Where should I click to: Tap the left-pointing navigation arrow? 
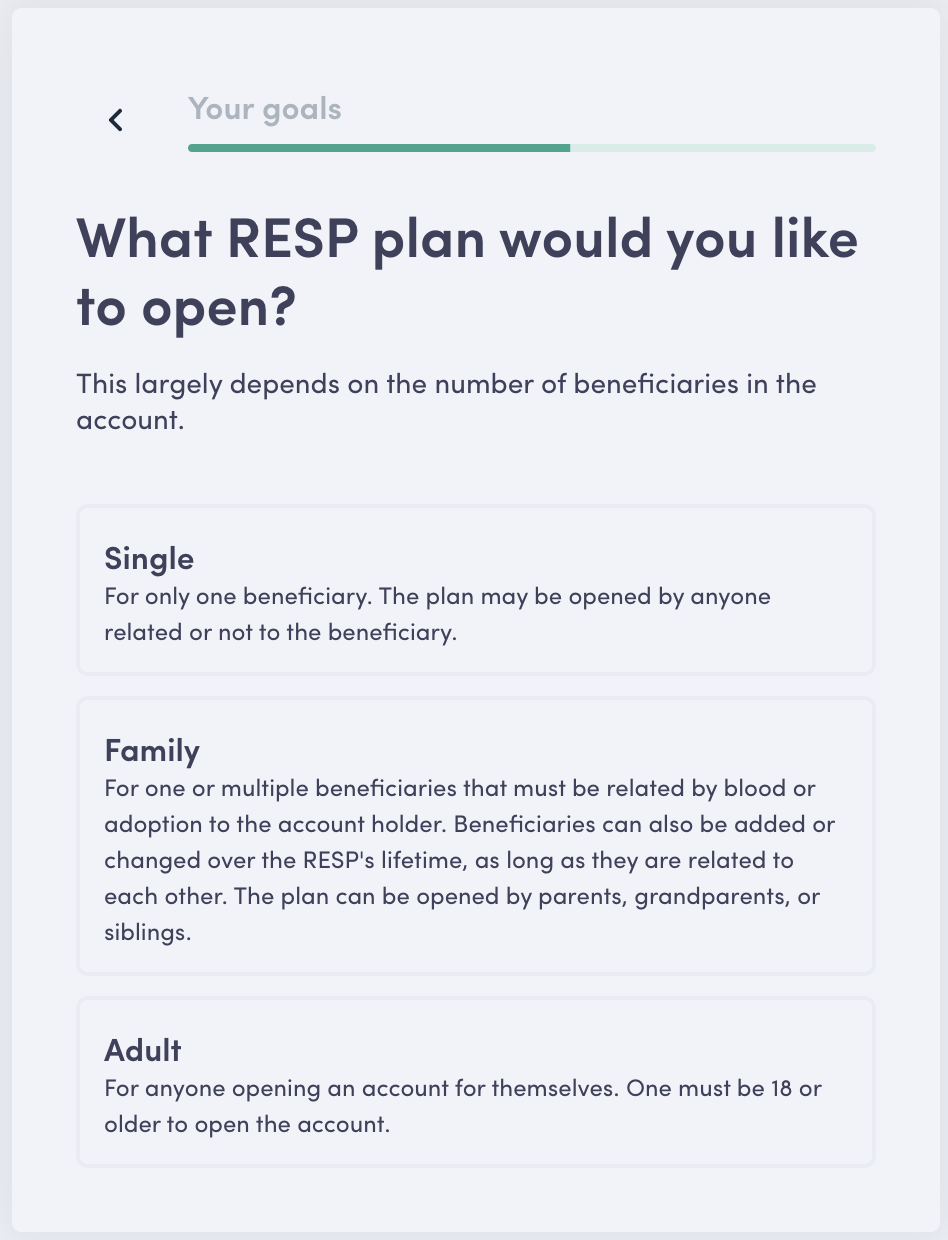click(x=116, y=119)
